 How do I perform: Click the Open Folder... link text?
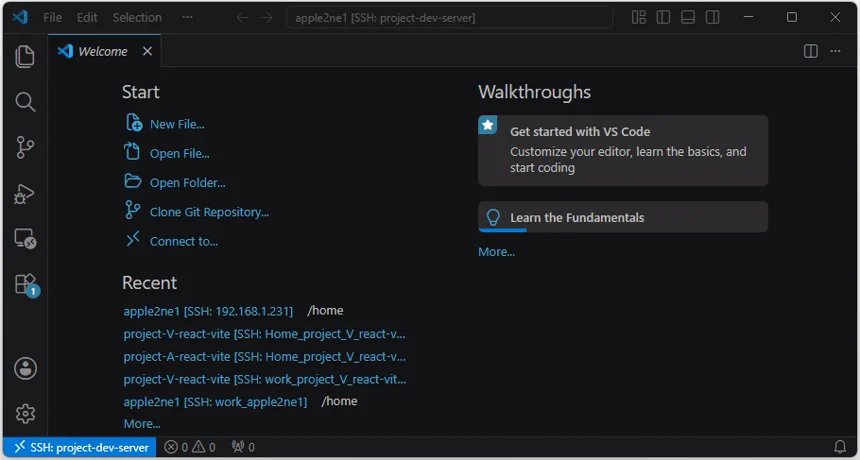coord(188,183)
